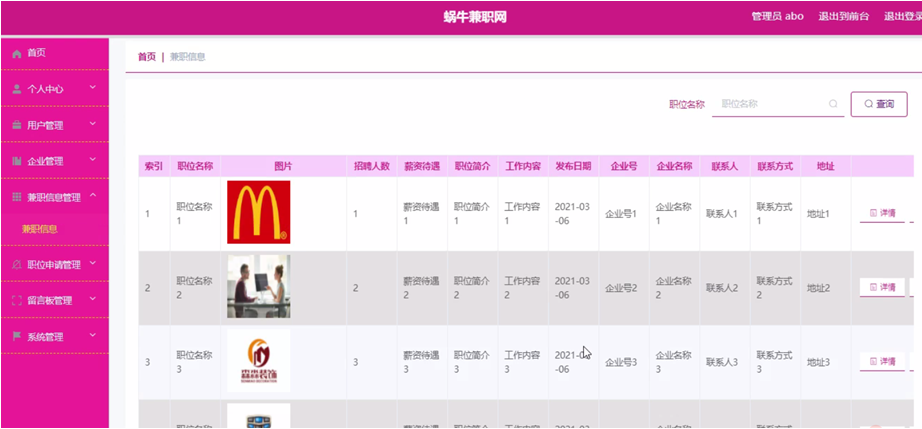Open the 企业管理 sidebar menu
Image resolution: width=922 pixels, height=429 pixels.
[x=45, y=161]
